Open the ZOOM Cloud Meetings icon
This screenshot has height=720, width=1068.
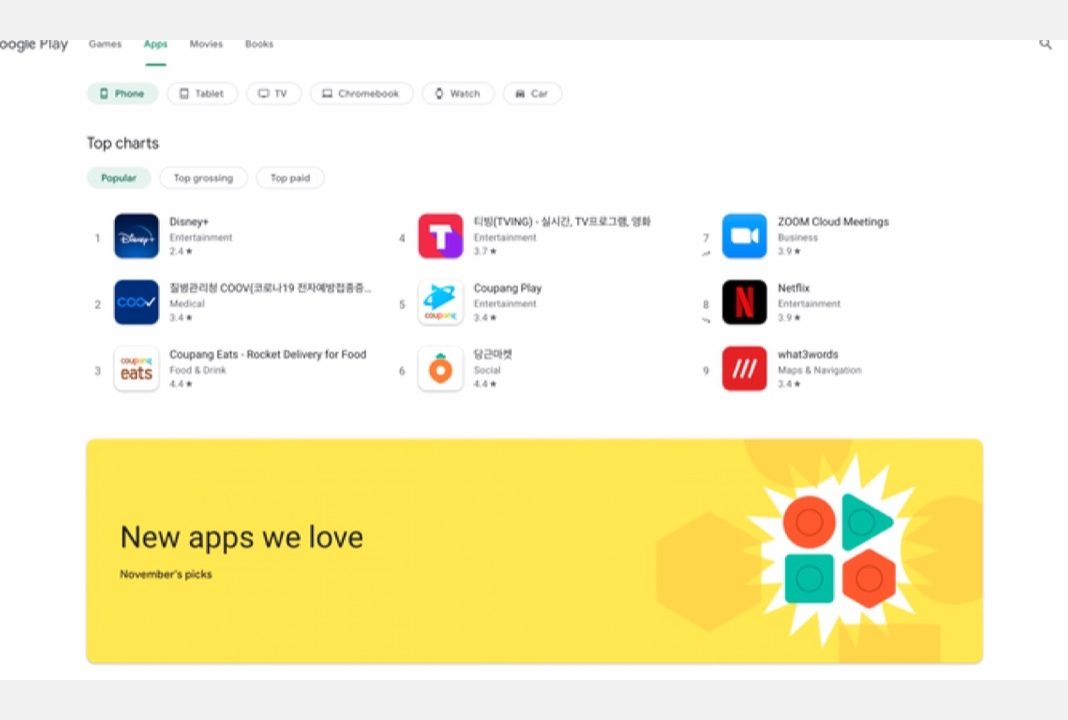744,236
